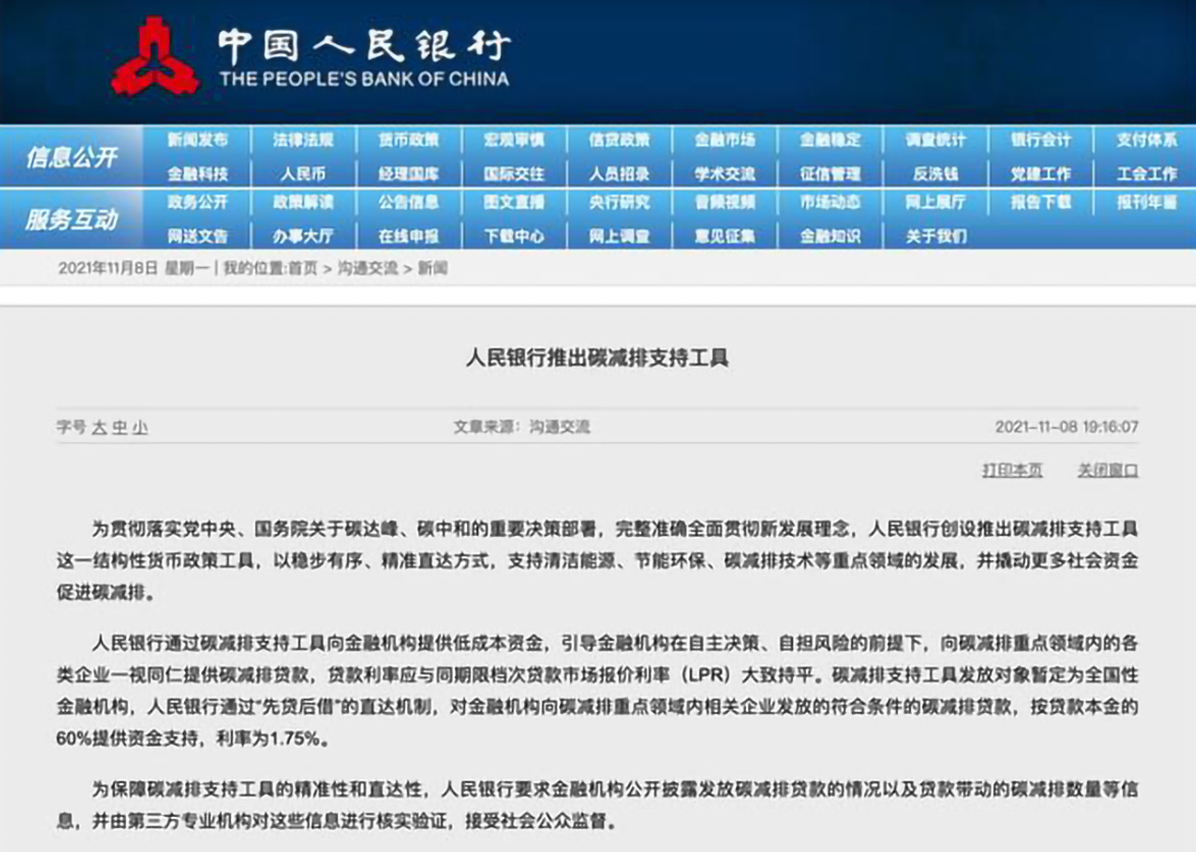Click 关闭窗口 to close window

coord(1108,471)
